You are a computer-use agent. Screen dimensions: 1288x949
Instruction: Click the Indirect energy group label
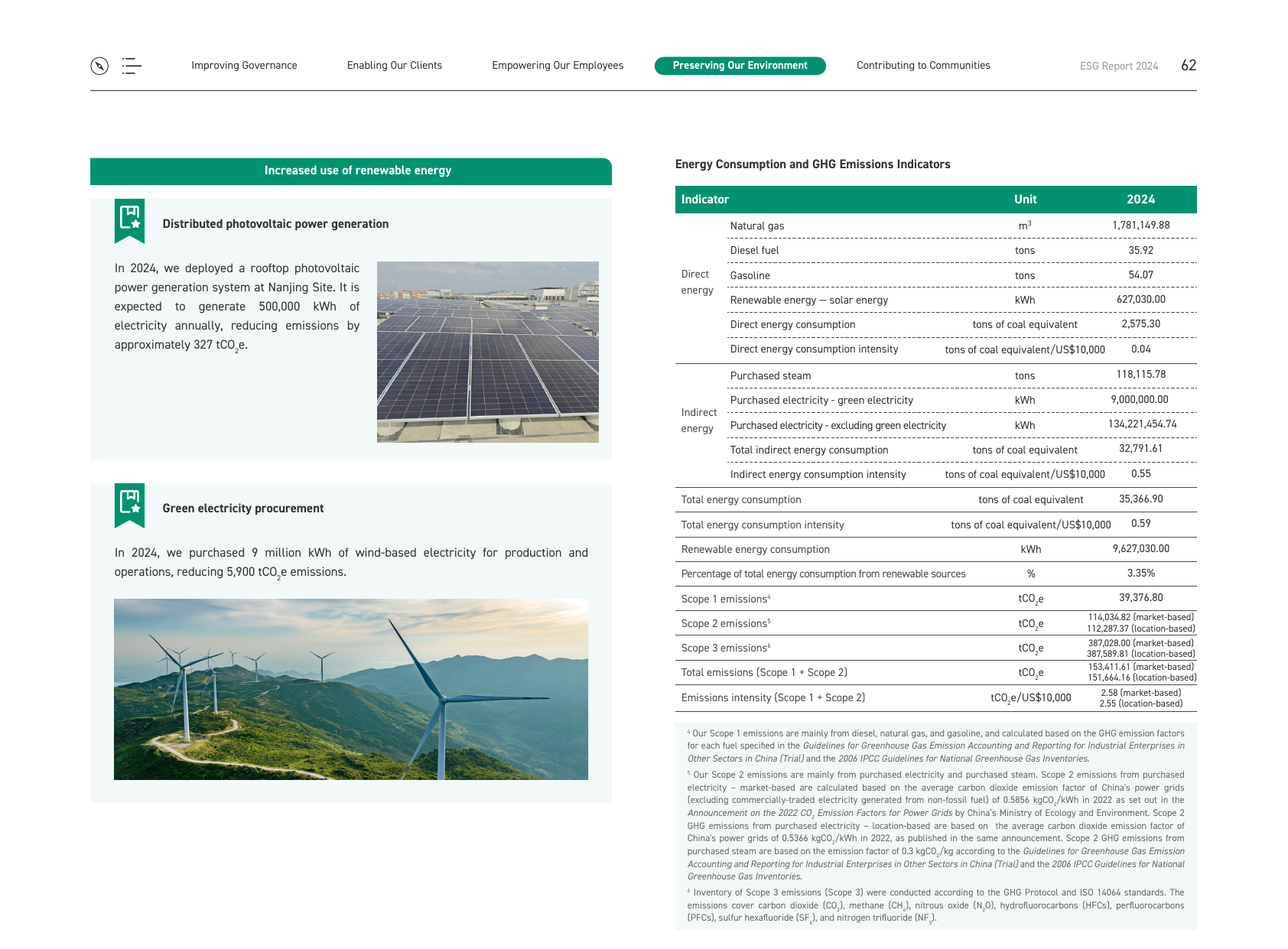click(x=699, y=421)
